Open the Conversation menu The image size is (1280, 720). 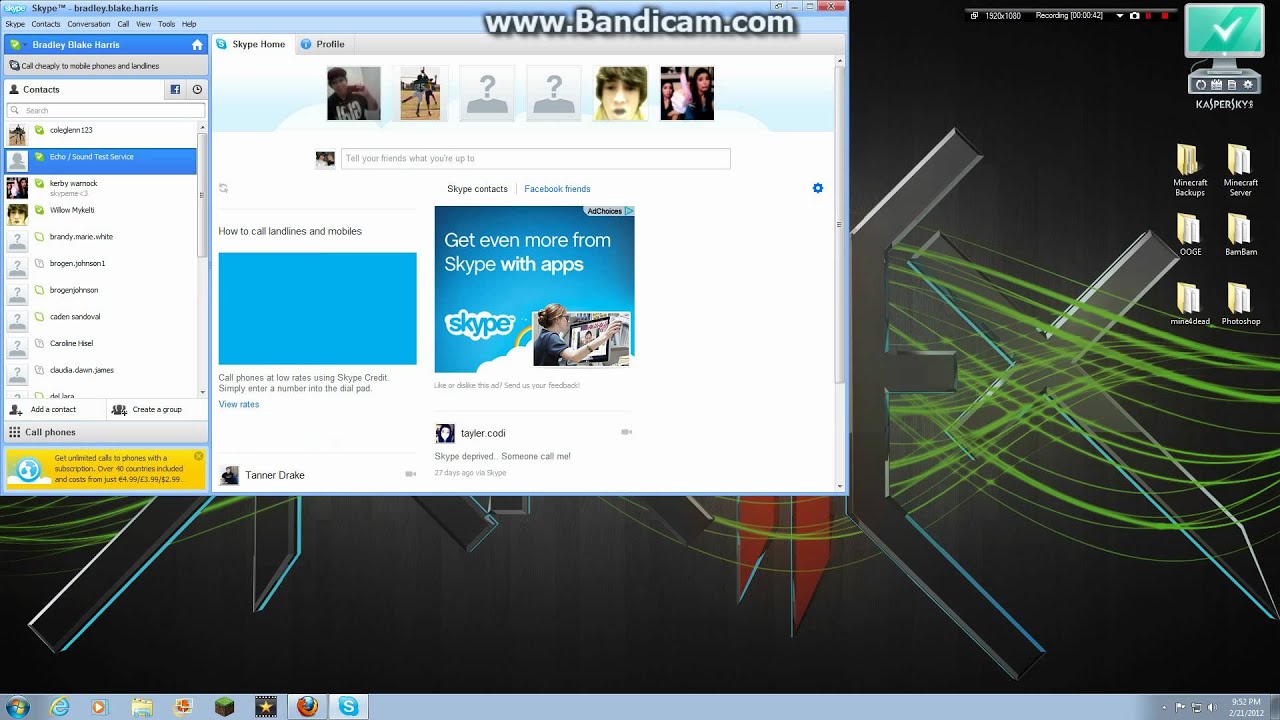pos(89,24)
